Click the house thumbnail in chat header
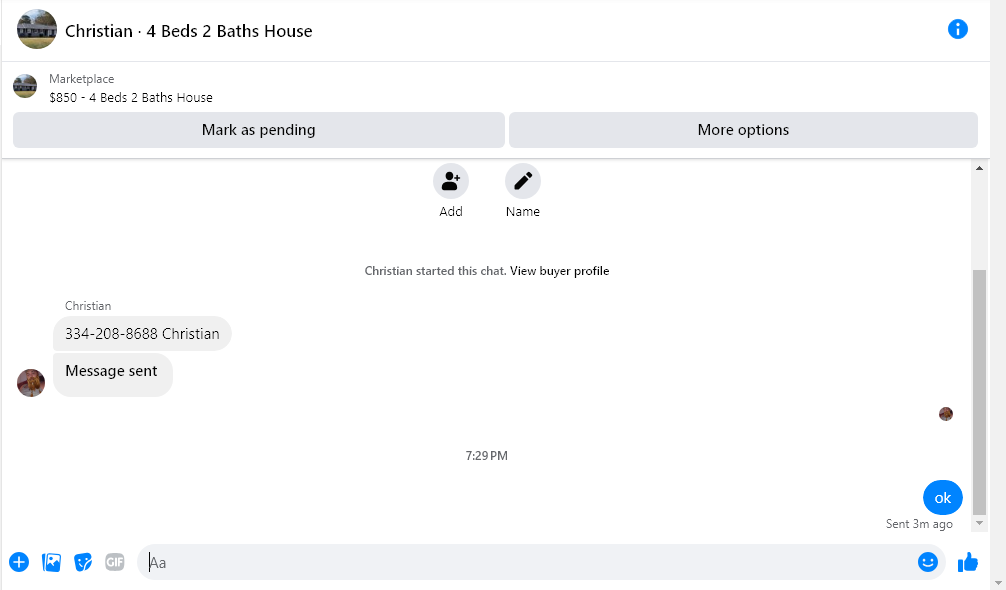 (37, 30)
